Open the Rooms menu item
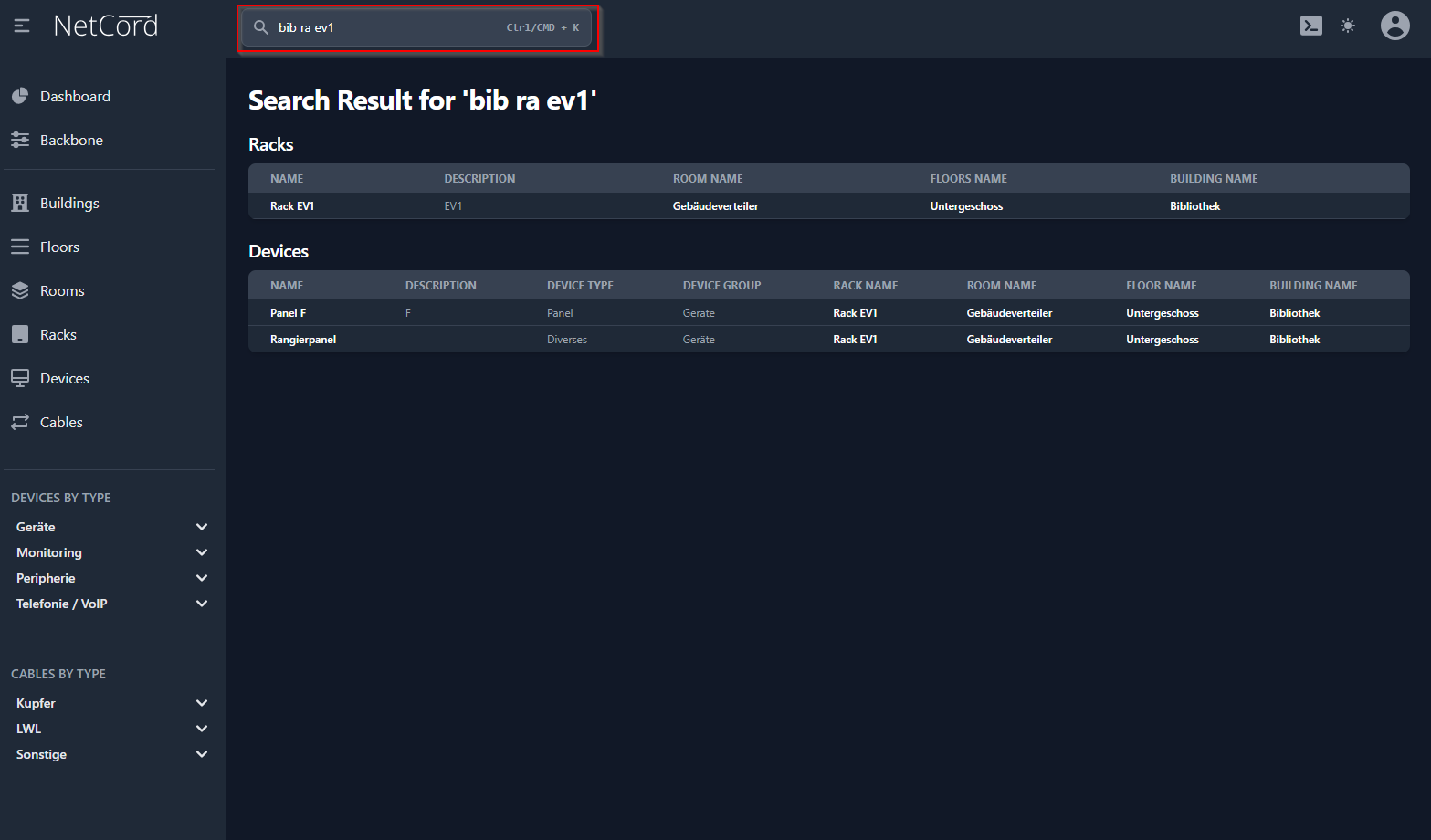The height and width of the screenshot is (840, 1431). tap(62, 291)
